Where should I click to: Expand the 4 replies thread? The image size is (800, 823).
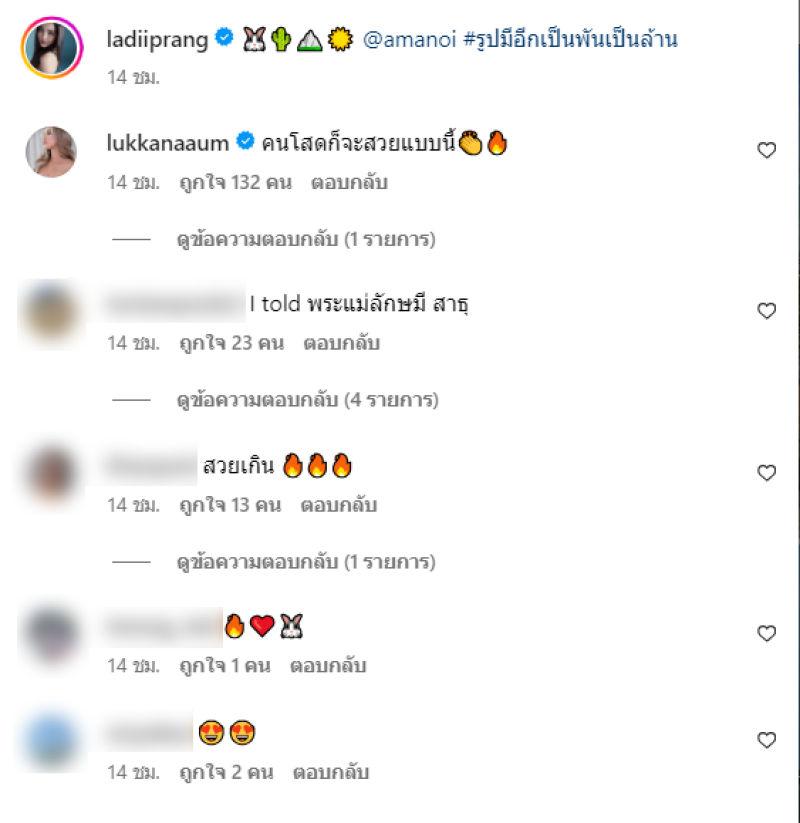coord(308,400)
